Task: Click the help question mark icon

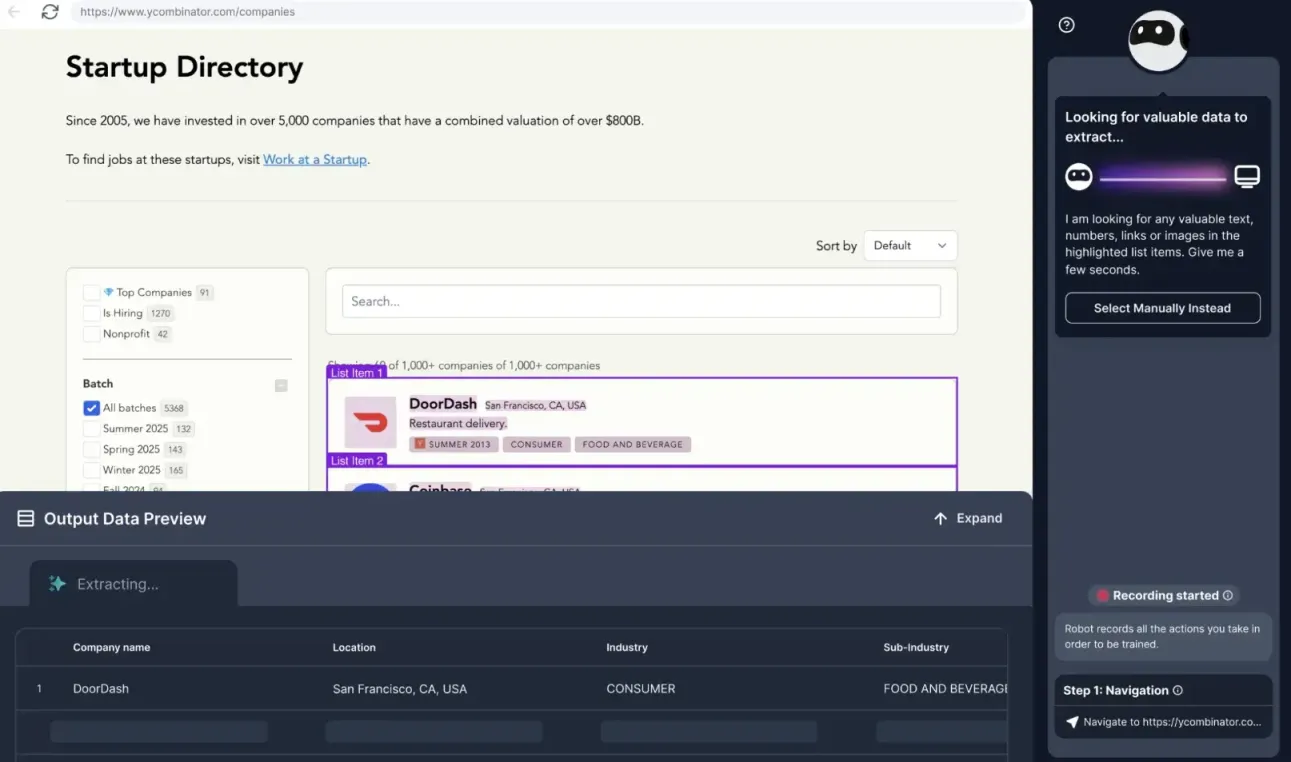Action: (x=1066, y=25)
